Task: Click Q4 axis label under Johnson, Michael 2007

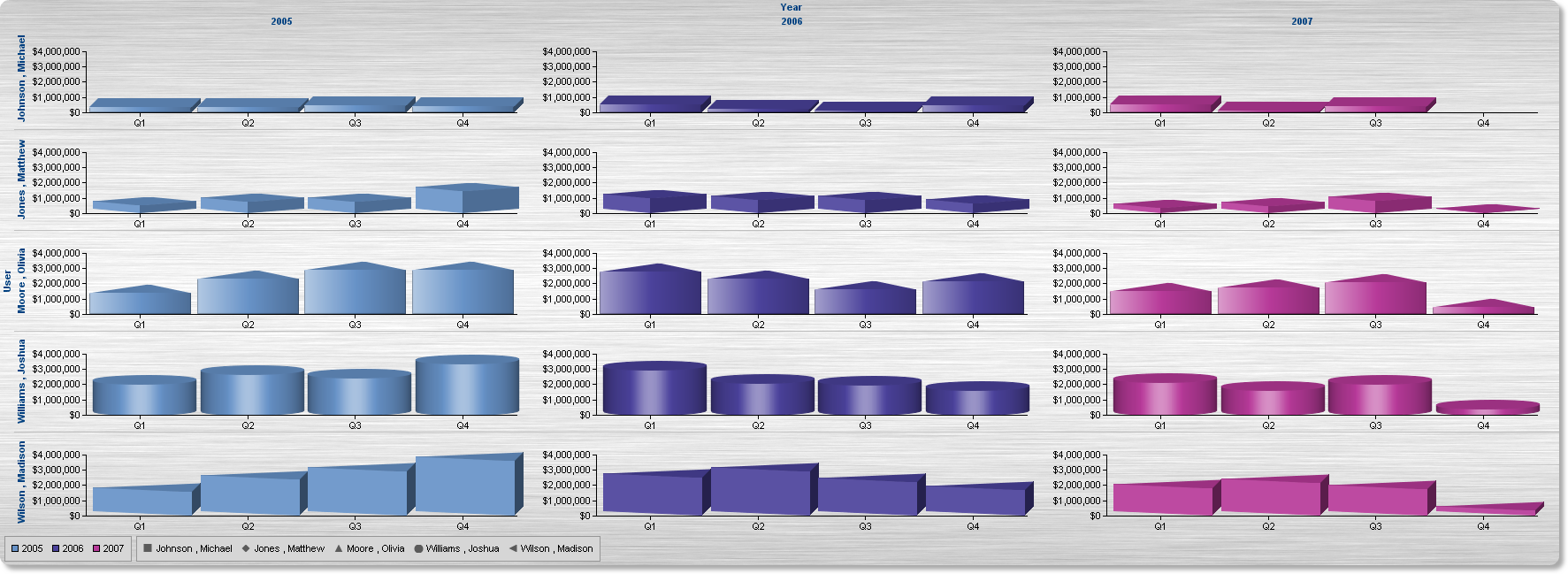Action: 1483,123
